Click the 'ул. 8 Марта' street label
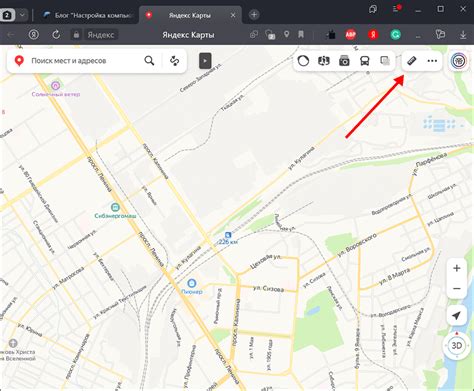Image resolution: width=474 pixels, height=391 pixels. (394, 277)
